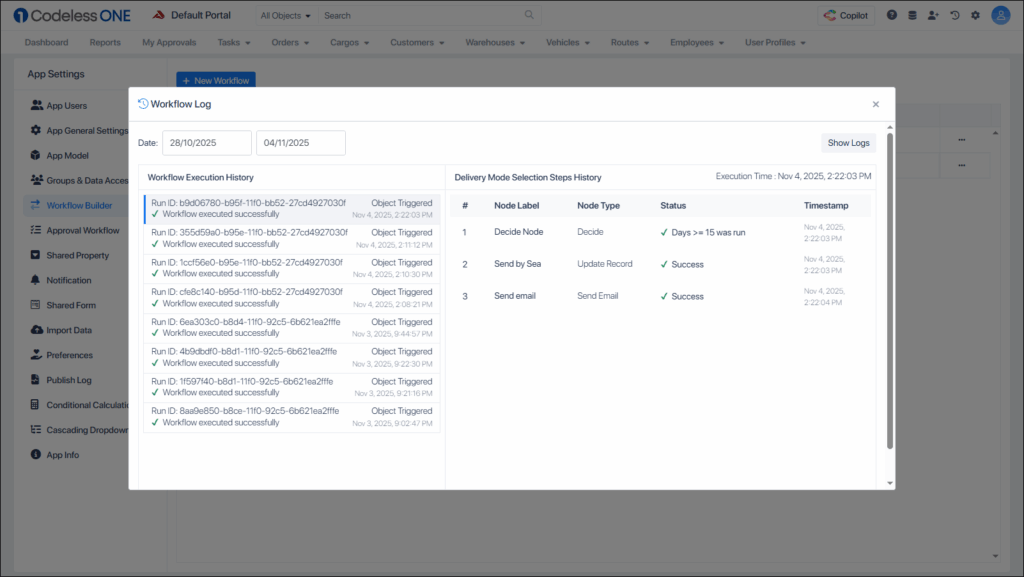The height and width of the screenshot is (577, 1024).
Task: Expand the All Objects search dropdown
Action: click(285, 16)
